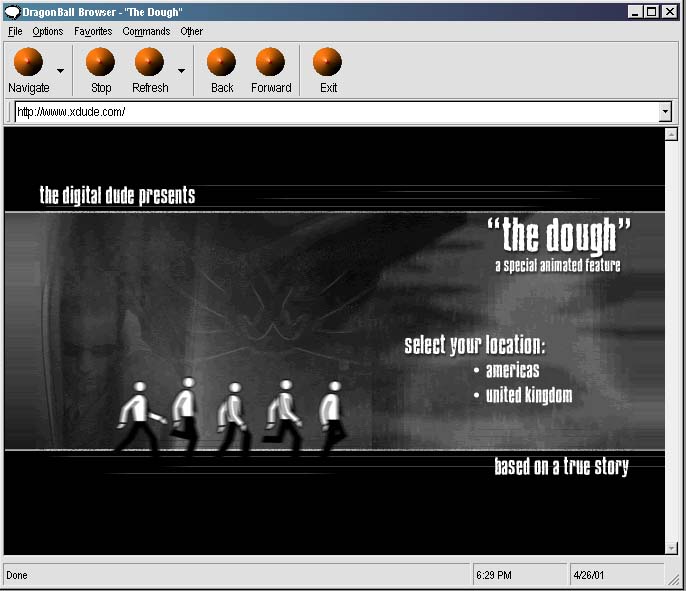
Task: Open the Favorites menu
Action: [x=93, y=31]
